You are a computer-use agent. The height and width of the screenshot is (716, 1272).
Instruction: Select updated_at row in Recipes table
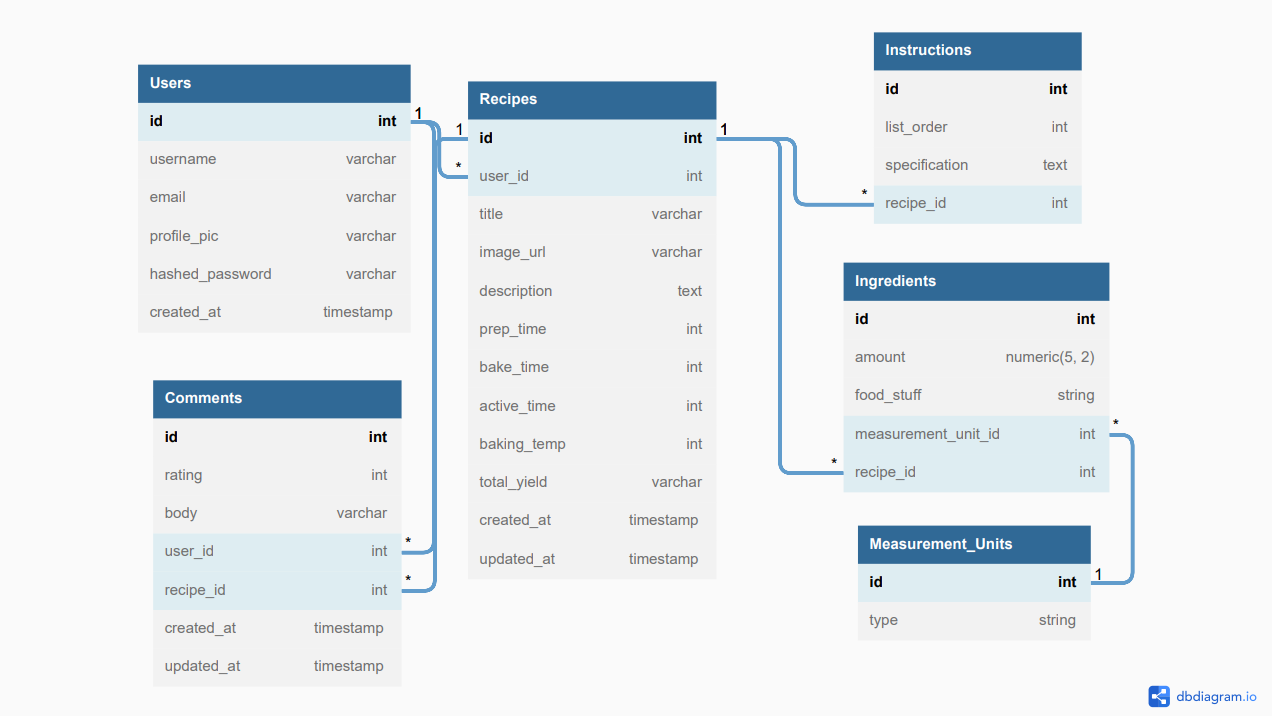[x=592, y=559]
